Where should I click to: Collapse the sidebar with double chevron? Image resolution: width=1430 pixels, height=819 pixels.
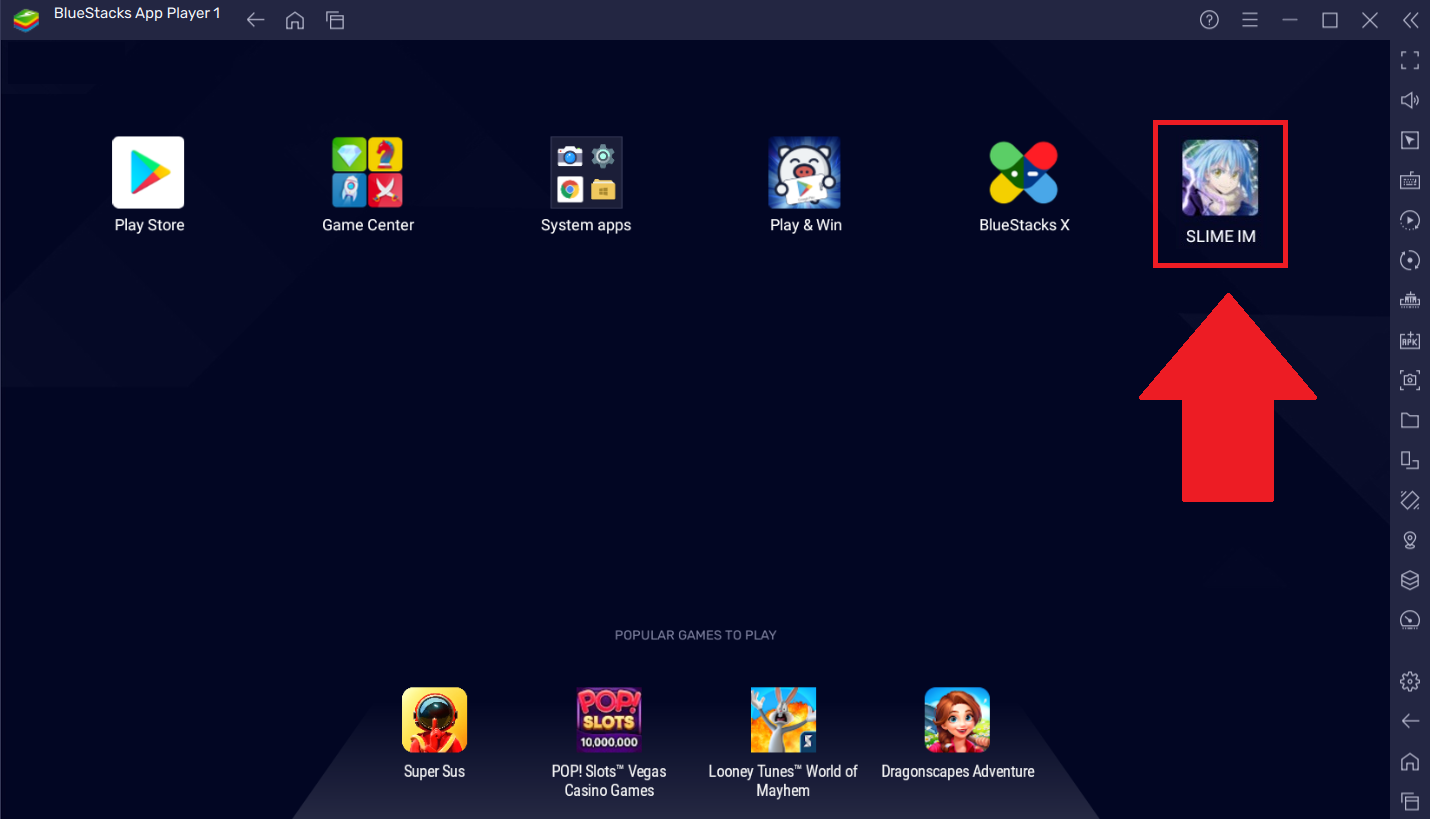click(1410, 20)
